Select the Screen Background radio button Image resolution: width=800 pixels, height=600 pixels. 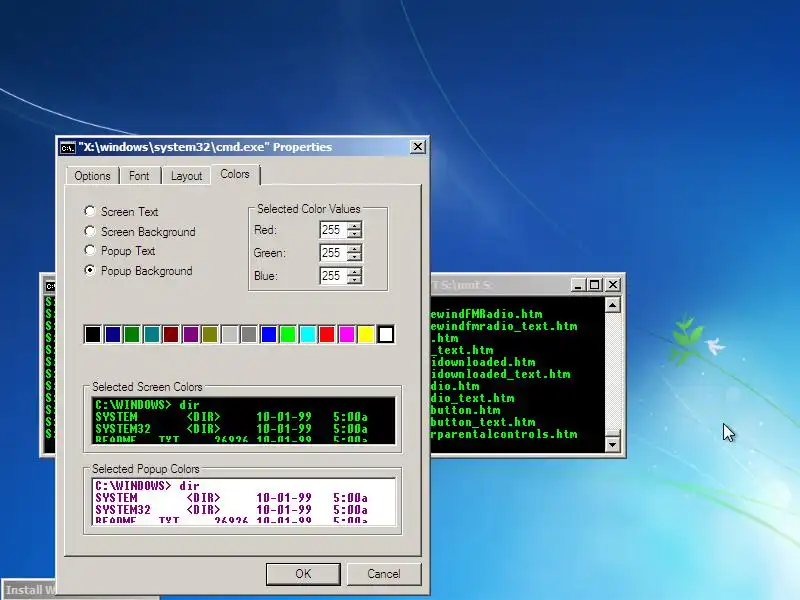(90, 231)
